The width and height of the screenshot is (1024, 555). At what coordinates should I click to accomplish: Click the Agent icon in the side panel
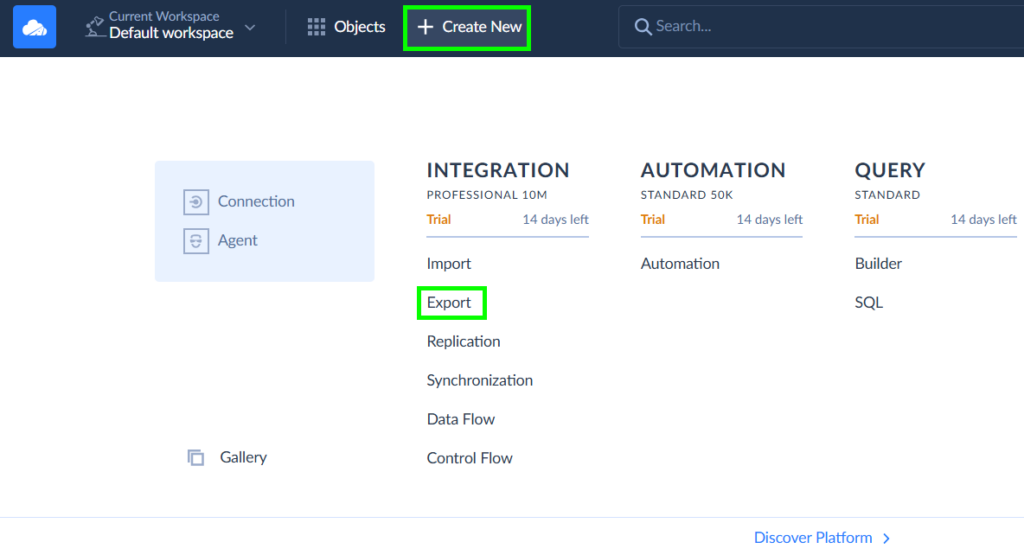pos(196,241)
